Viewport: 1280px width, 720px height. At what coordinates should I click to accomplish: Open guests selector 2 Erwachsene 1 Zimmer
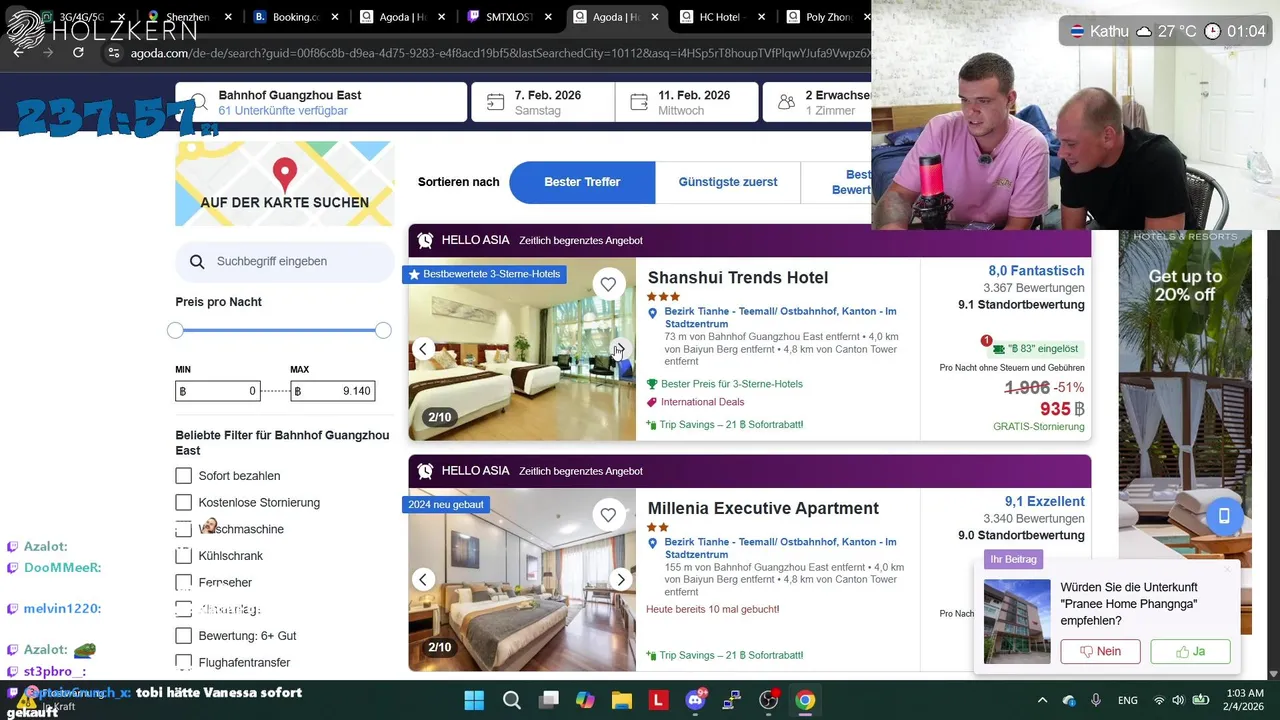[x=818, y=102]
